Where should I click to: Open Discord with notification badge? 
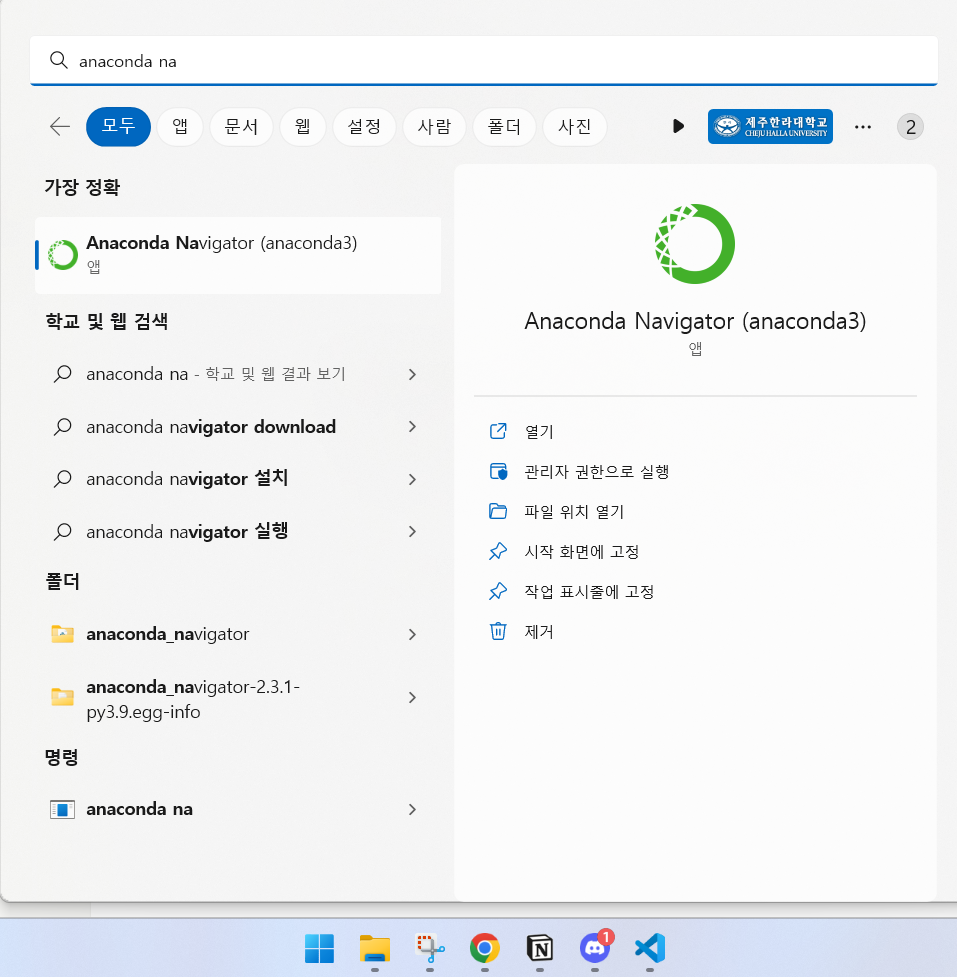coord(595,947)
